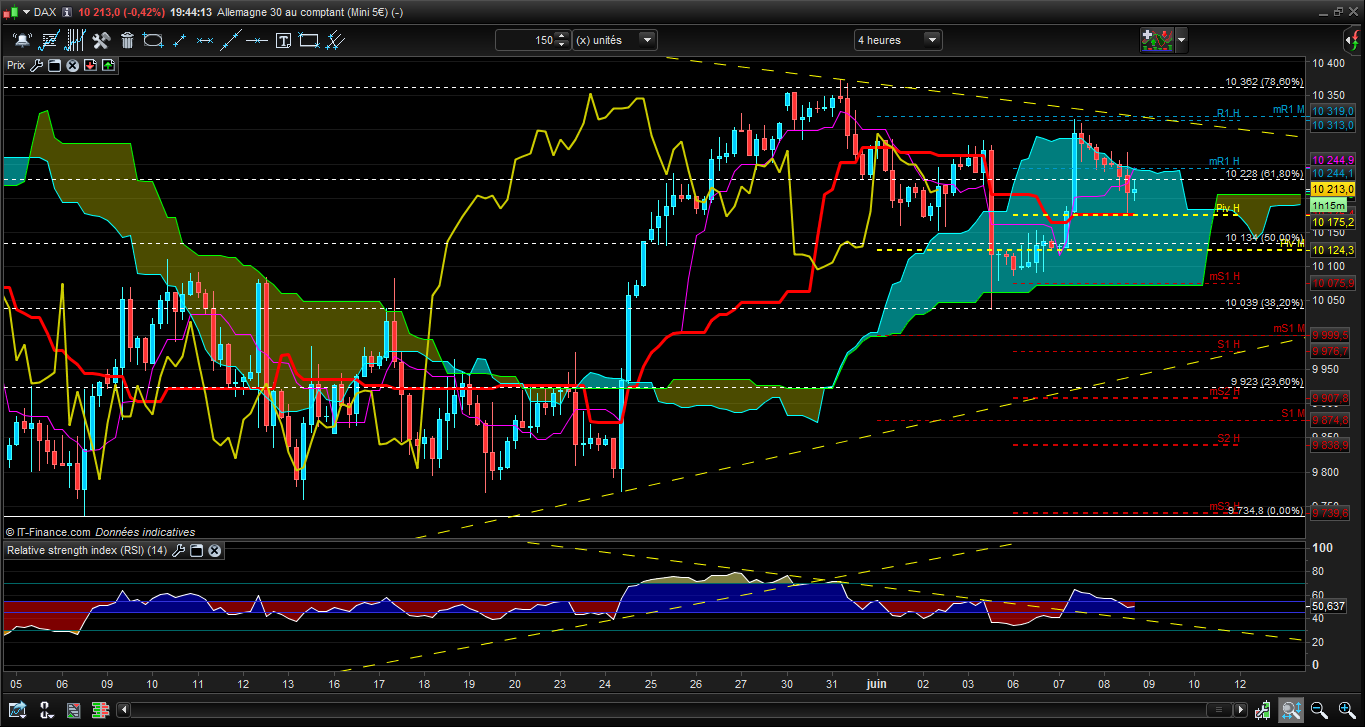Select the horizontal arrow measurement tool

205,40
